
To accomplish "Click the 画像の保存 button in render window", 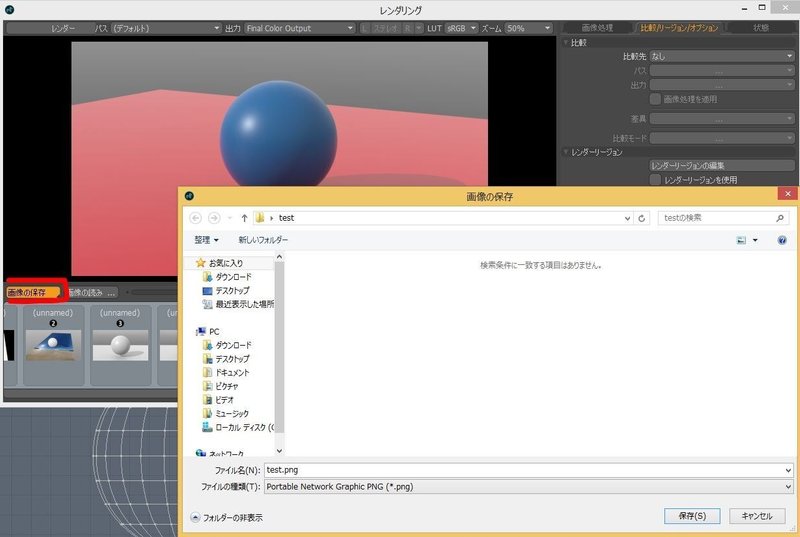I will coord(32,292).
